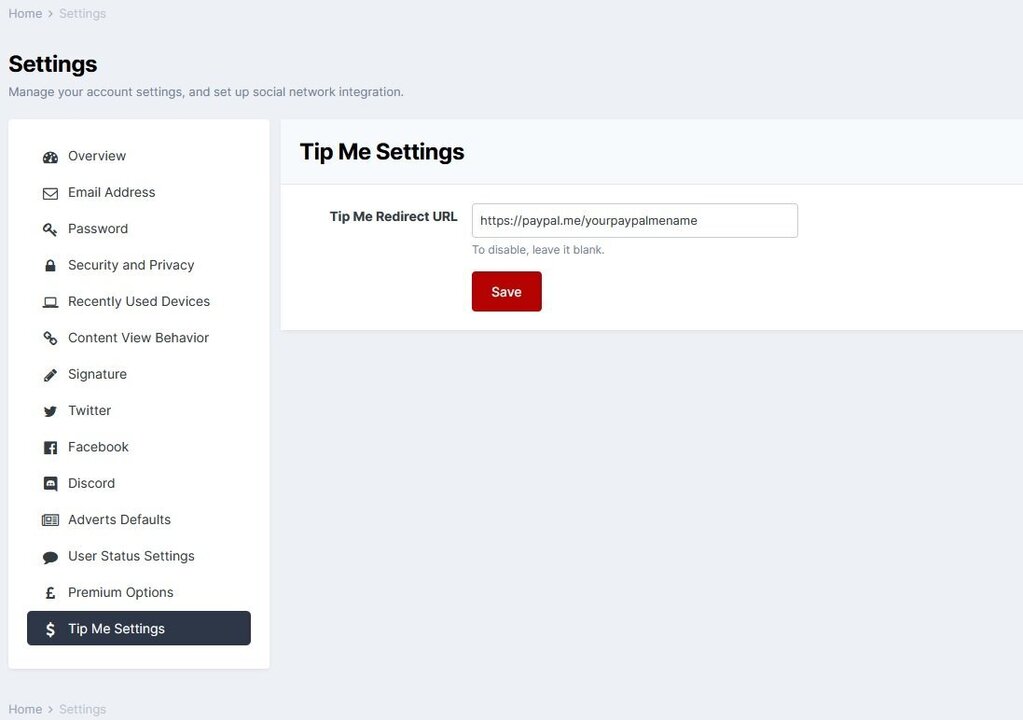The height and width of the screenshot is (720, 1023).
Task: Select the Tip Me Settings menu item
Action: 138,628
